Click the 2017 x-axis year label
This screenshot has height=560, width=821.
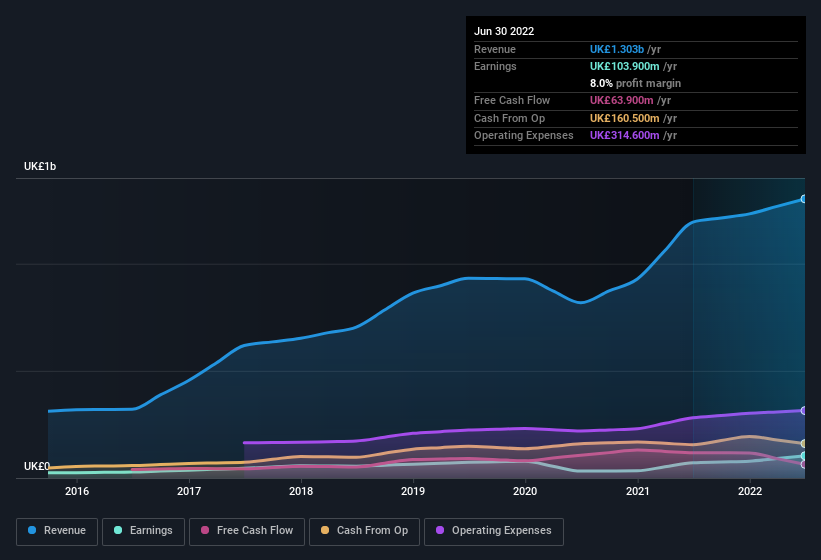pyautogui.click(x=189, y=491)
